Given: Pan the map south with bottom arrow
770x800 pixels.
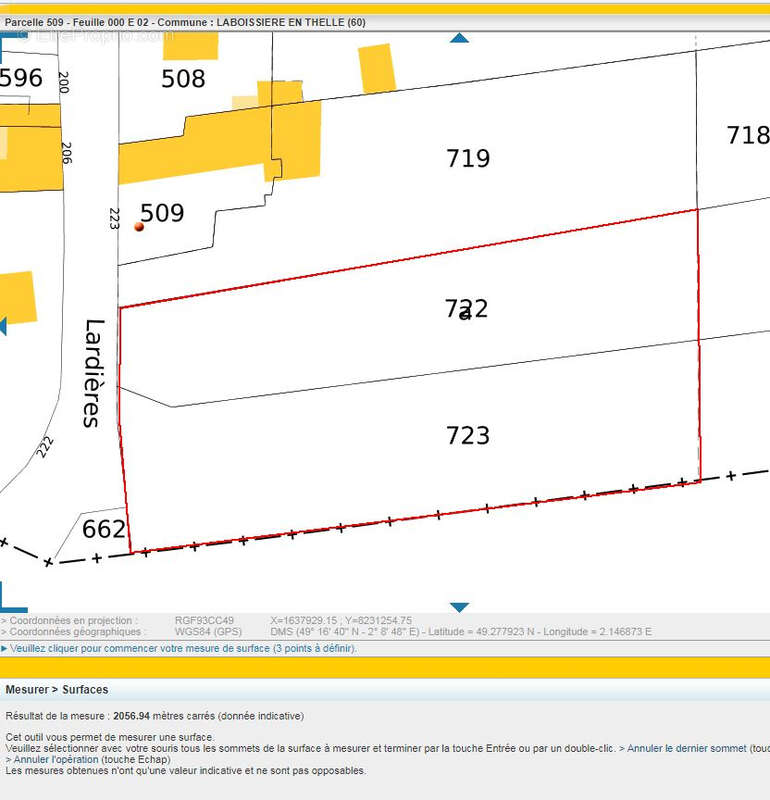Looking at the screenshot, I should (459, 607).
